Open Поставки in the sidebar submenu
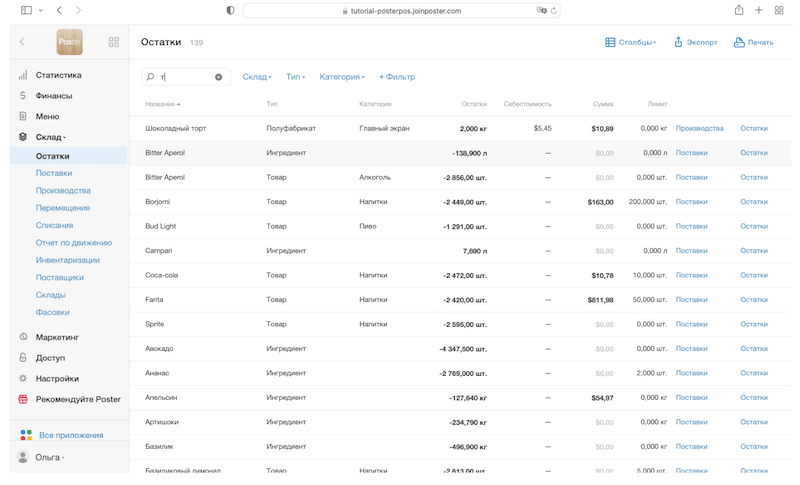This screenshot has height=485, width=800. click(54, 173)
